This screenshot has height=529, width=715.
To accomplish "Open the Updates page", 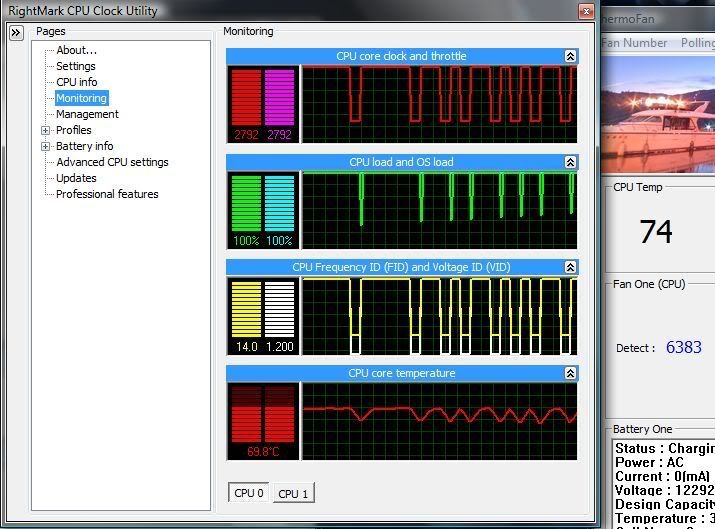I will [76, 178].
